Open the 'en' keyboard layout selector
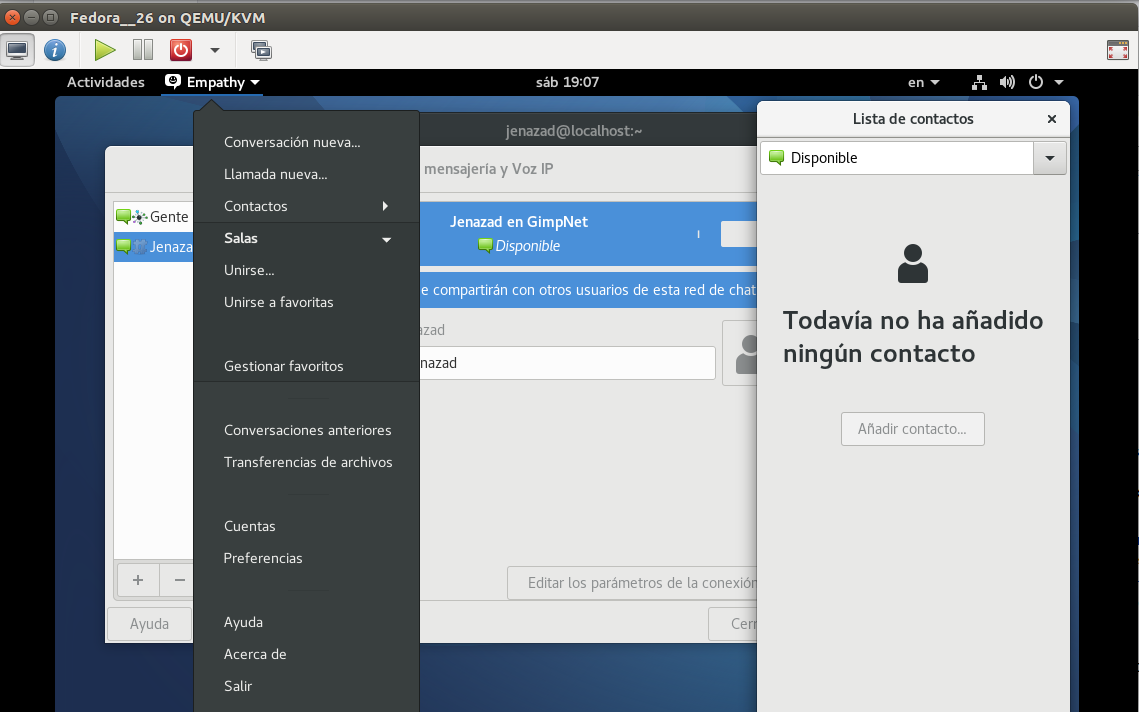This screenshot has height=712, width=1139. (923, 82)
